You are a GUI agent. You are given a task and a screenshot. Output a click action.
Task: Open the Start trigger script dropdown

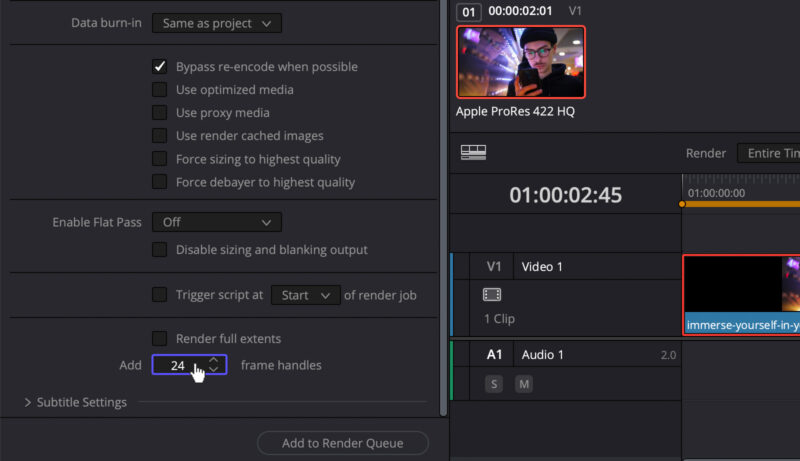(305, 295)
